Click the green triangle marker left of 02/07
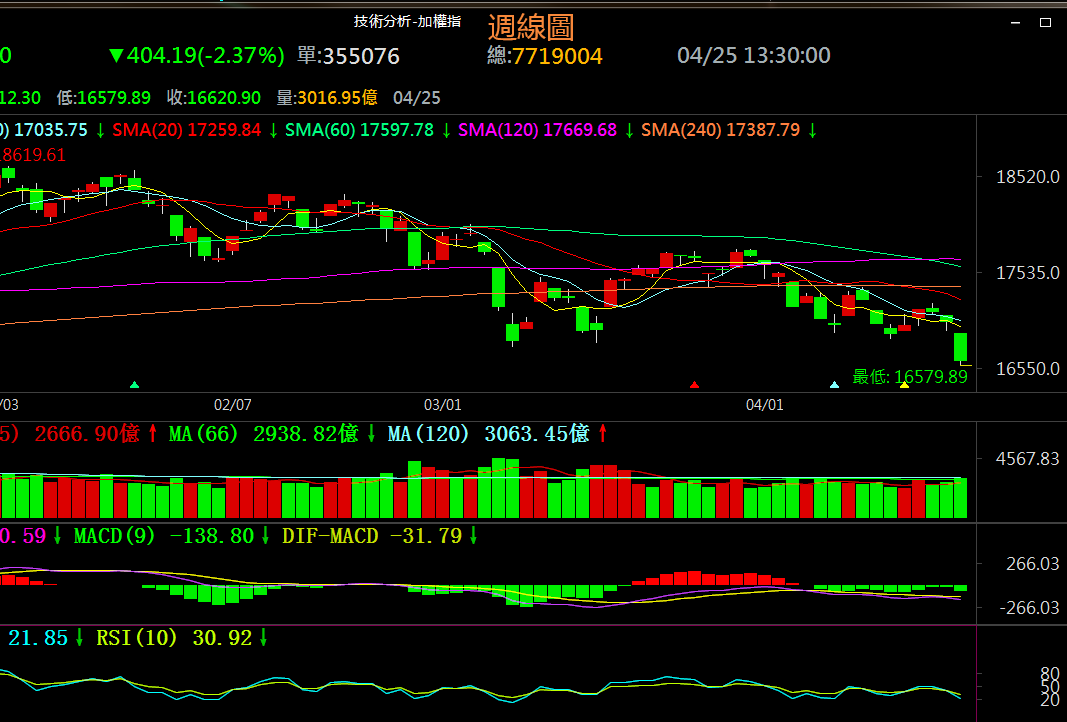This screenshot has width=1067, height=722. pos(135,384)
